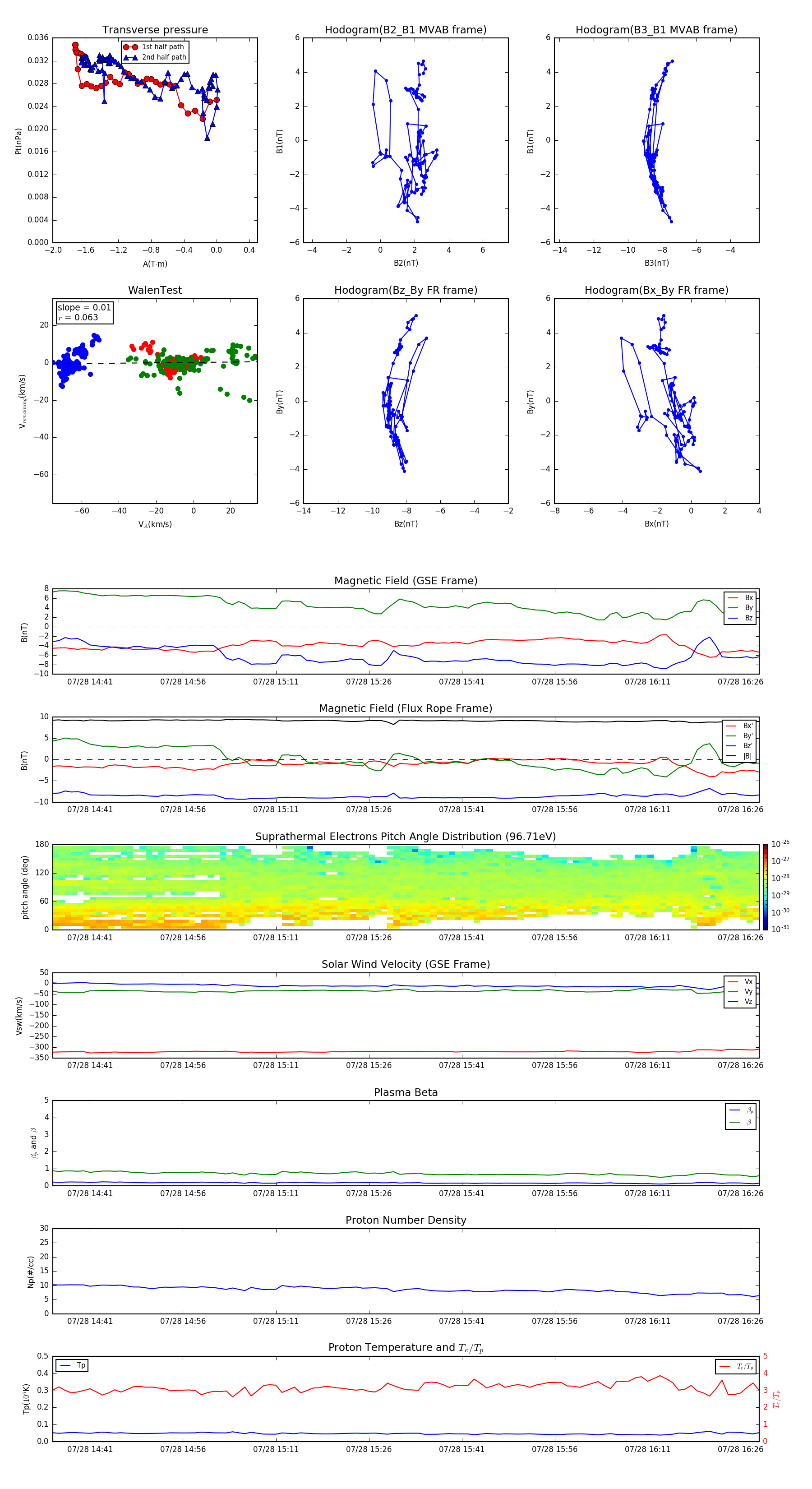Click the "Plasma Beta" plot title
Image resolution: width=812 pixels, height=1489 pixels.
tap(406, 1093)
